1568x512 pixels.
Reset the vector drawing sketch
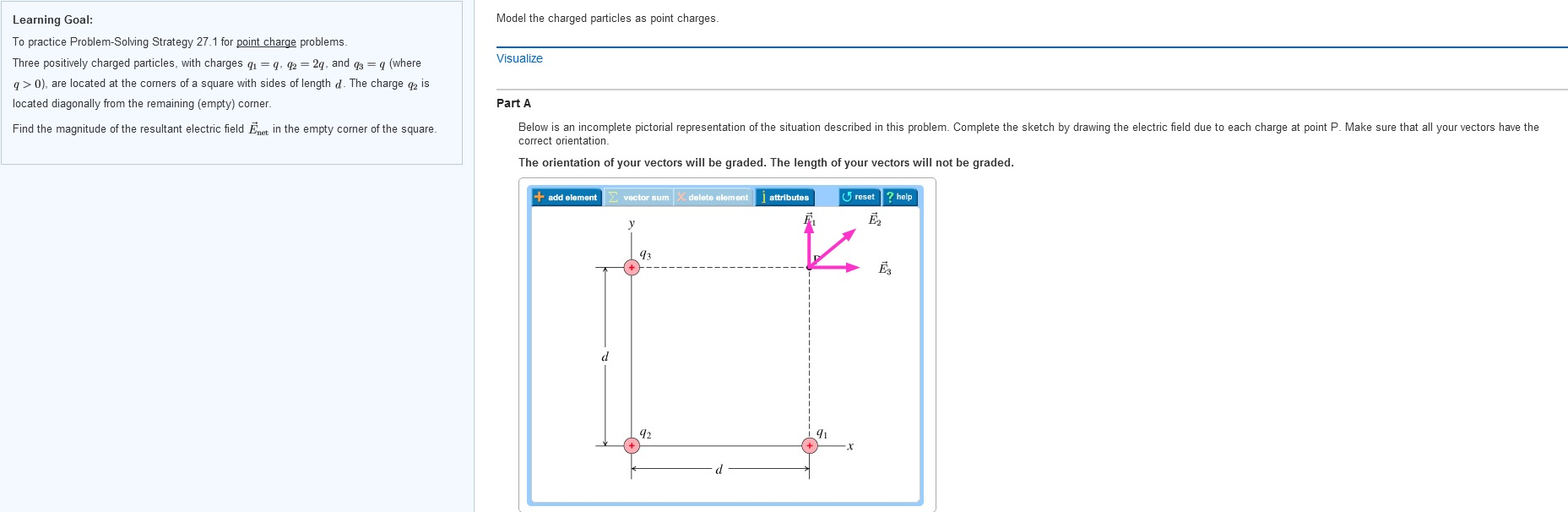(x=859, y=196)
